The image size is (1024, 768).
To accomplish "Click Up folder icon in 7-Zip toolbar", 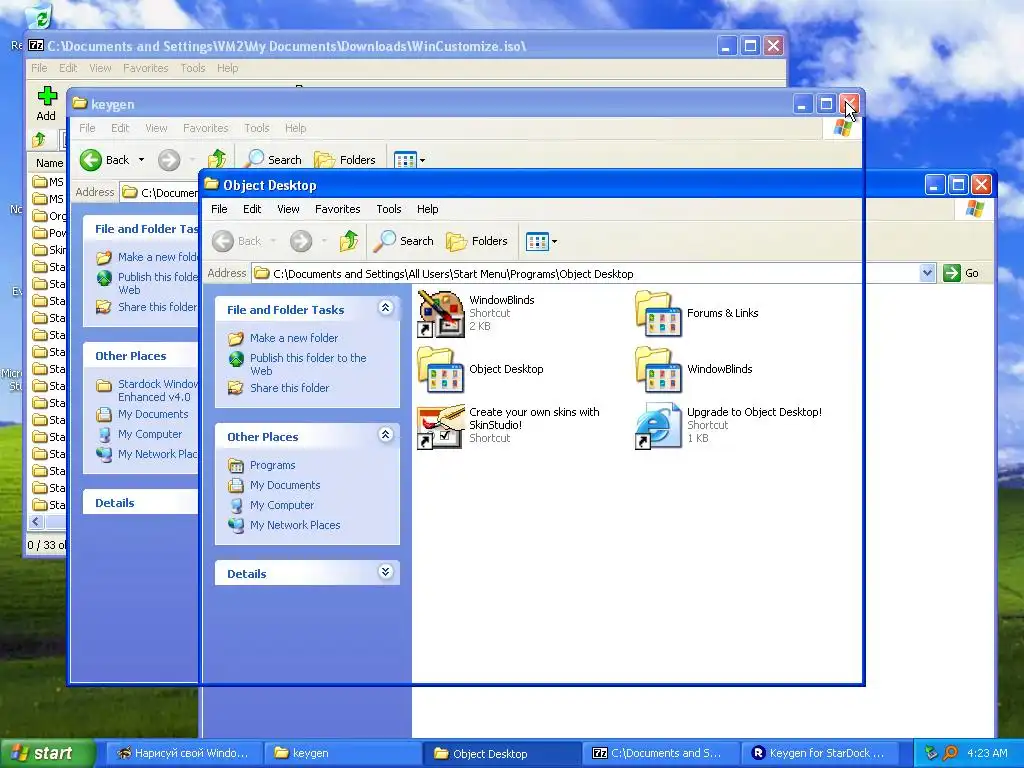I will point(39,139).
